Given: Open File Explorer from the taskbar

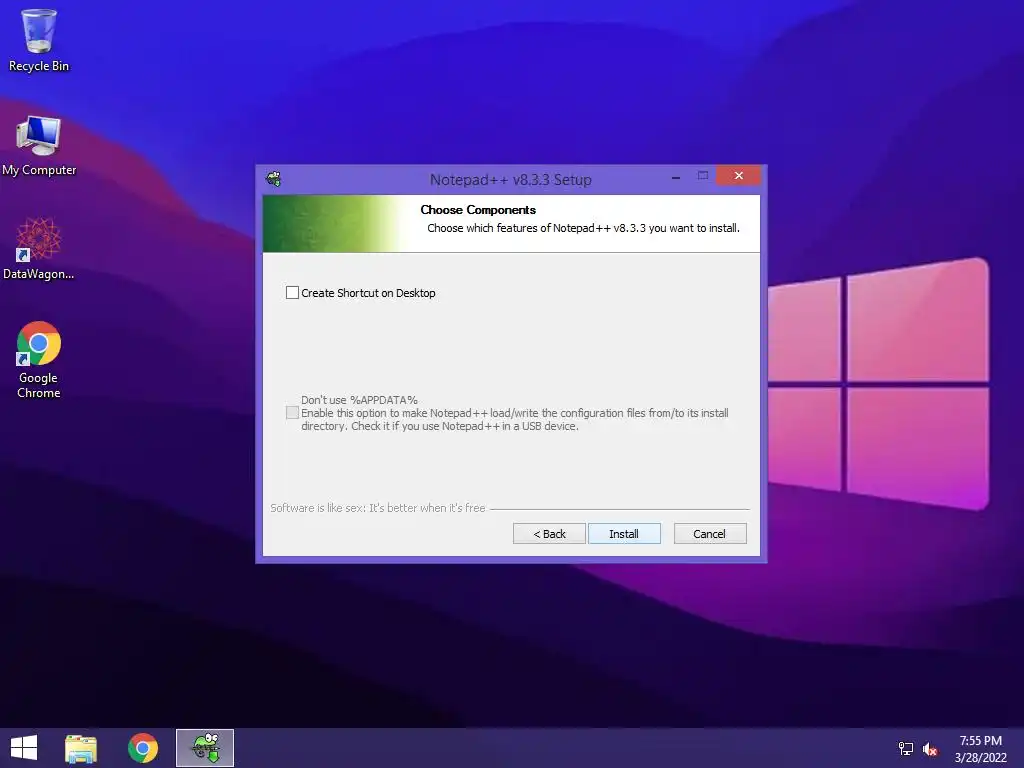Looking at the screenshot, I should 81,748.
